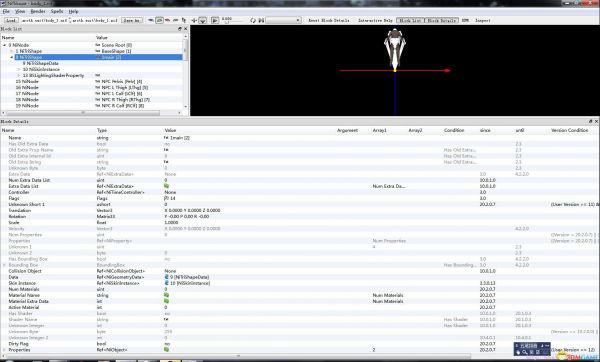Click the Play animation button
Screen dimensions: 600x362
coord(215,20)
